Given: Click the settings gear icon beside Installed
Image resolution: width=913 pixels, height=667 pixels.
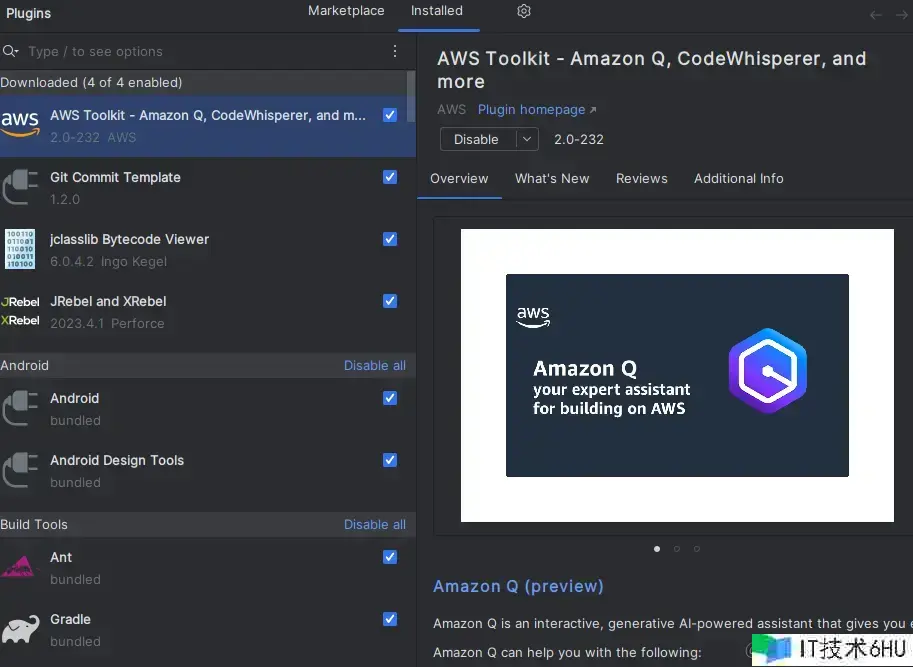Looking at the screenshot, I should tap(524, 11).
